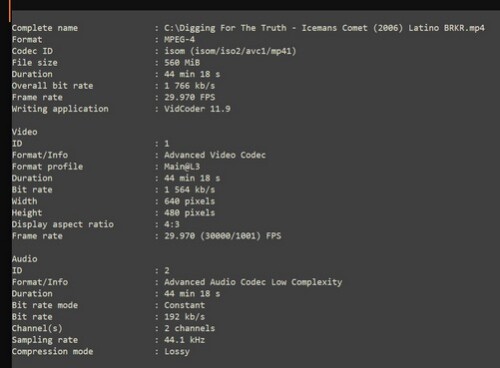Click the 192 kb/s audio bit rate
Screen dimensions: 500x368
184,317
